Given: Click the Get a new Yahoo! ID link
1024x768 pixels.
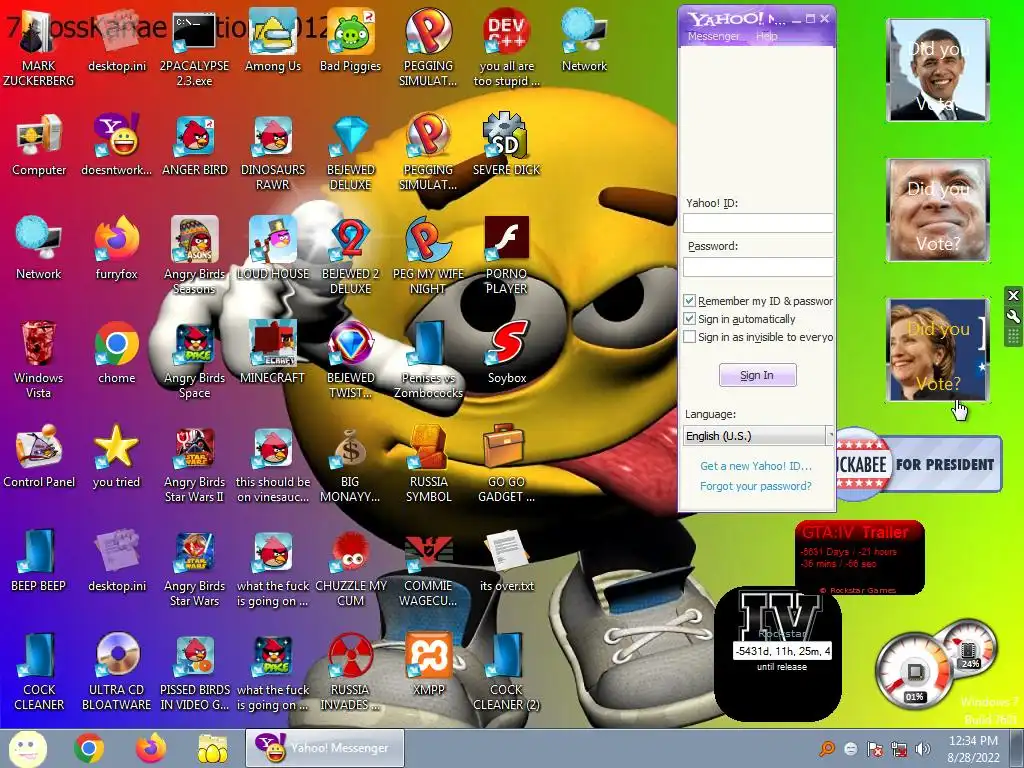Looking at the screenshot, I should [x=756, y=466].
